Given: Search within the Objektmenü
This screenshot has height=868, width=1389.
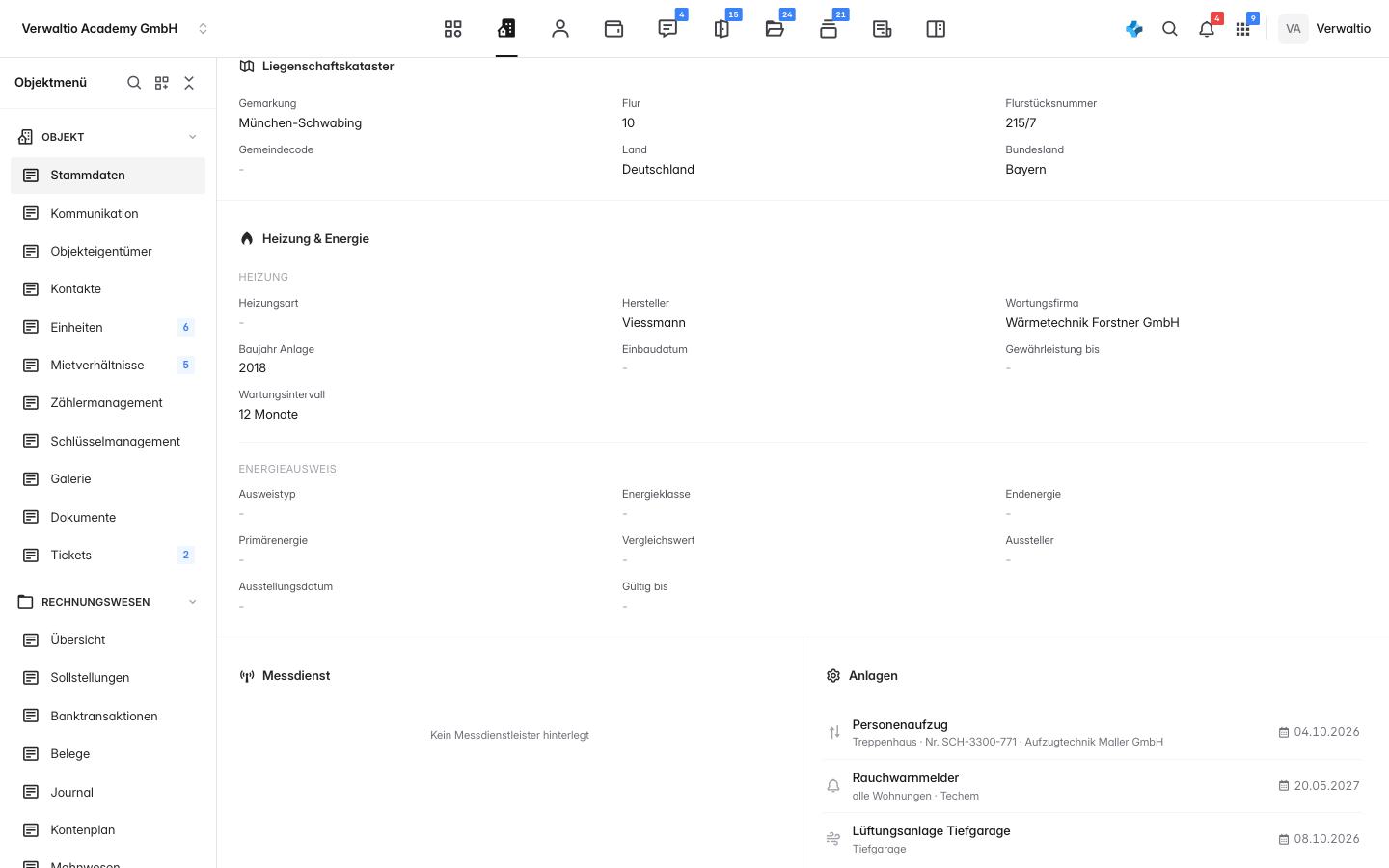Looking at the screenshot, I should pos(134,83).
